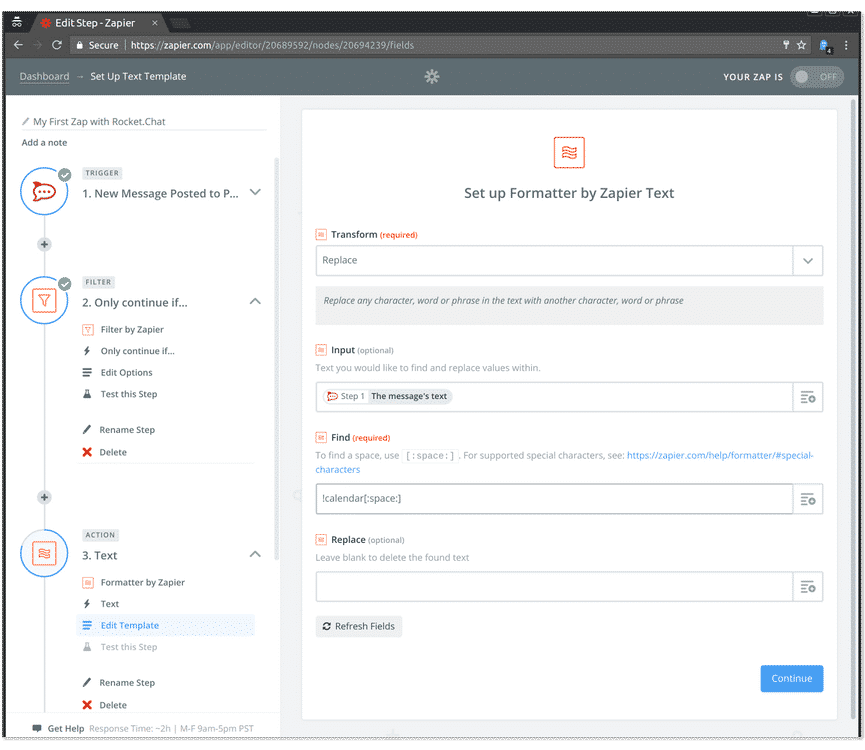
Task: Click the Rocket.Chat trigger step icon
Action: [44, 191]
